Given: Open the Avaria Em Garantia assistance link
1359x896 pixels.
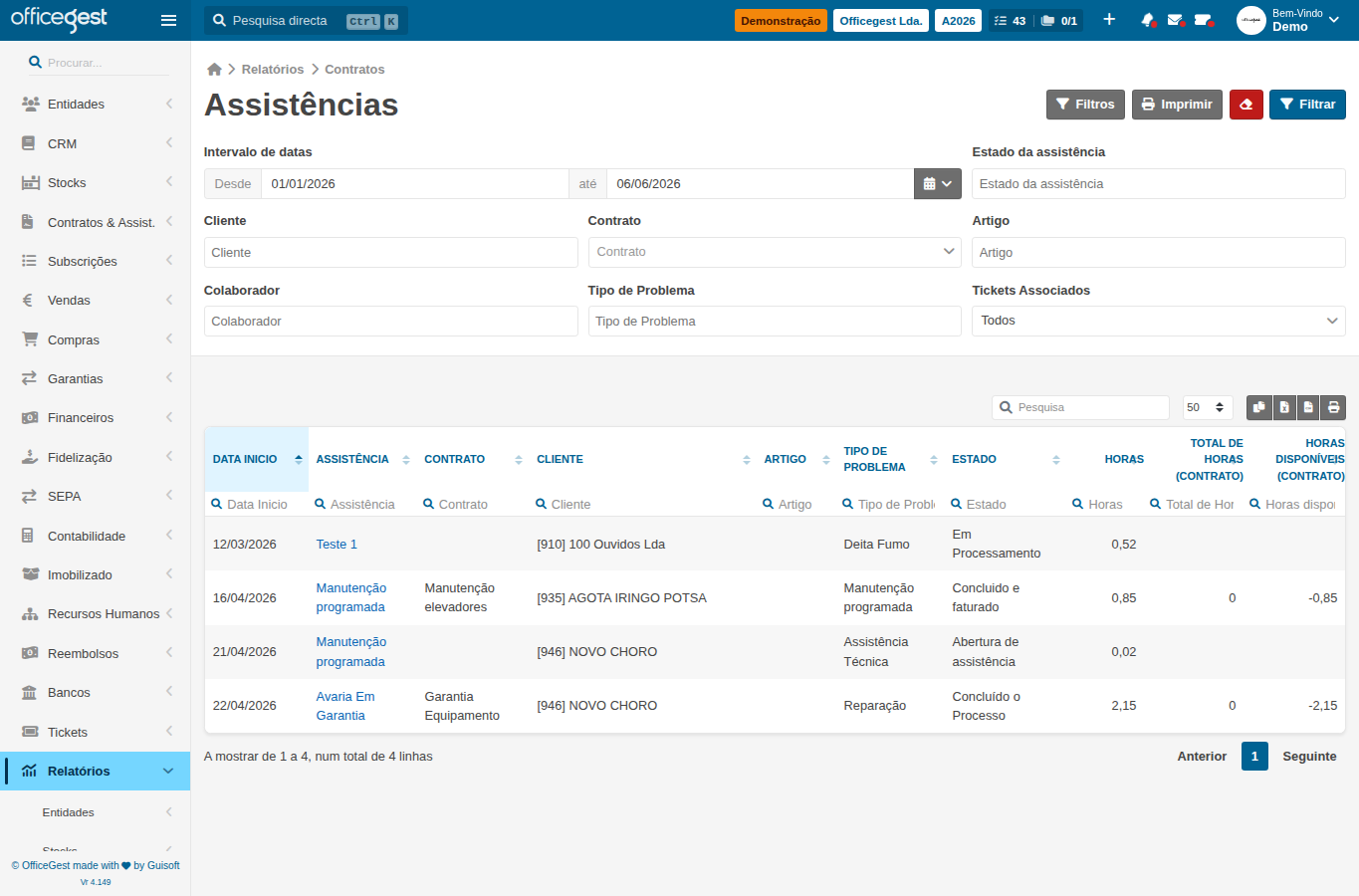Looking at the screenshot, I should 345,706.
